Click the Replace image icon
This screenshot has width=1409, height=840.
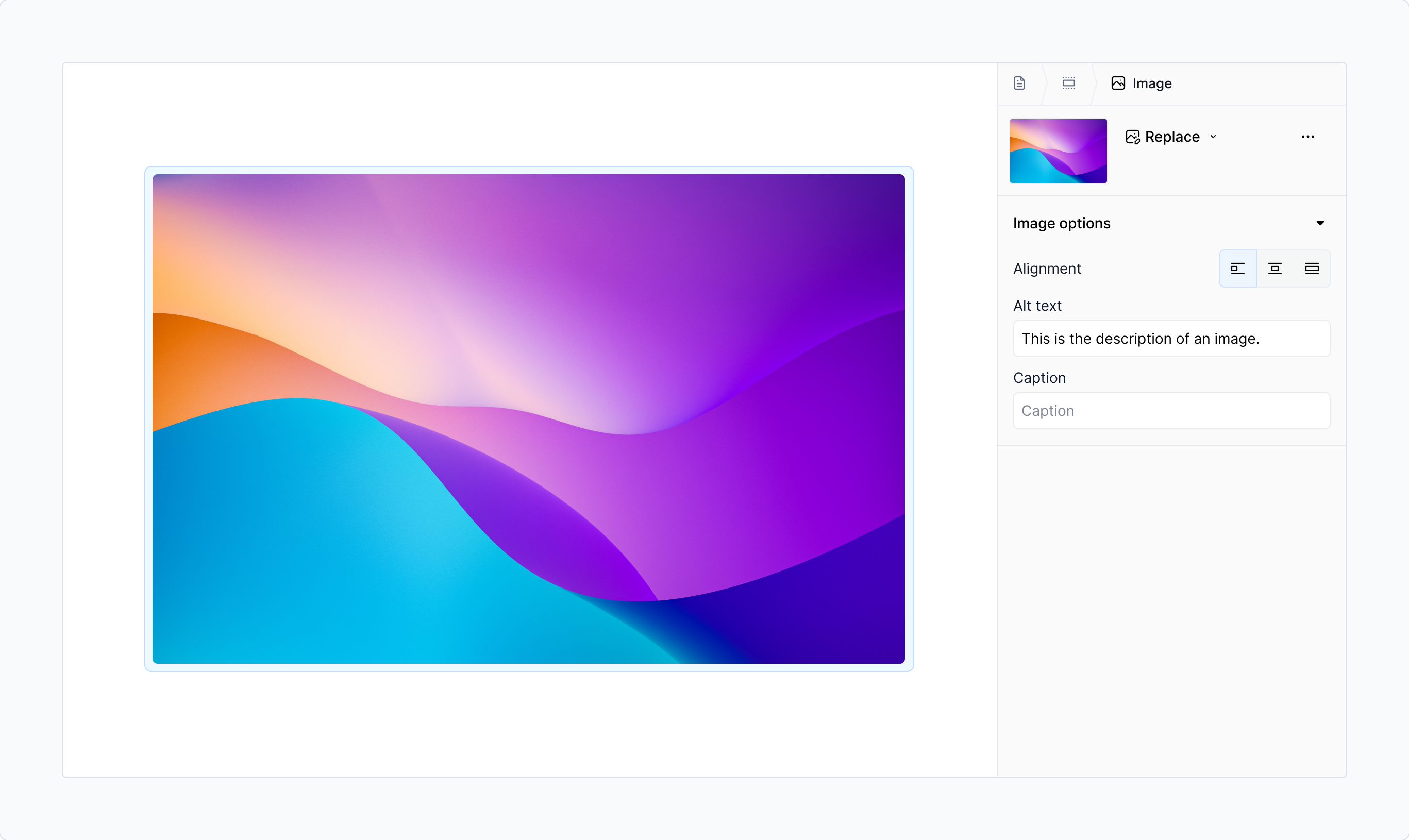click(x=1132, y=137)
